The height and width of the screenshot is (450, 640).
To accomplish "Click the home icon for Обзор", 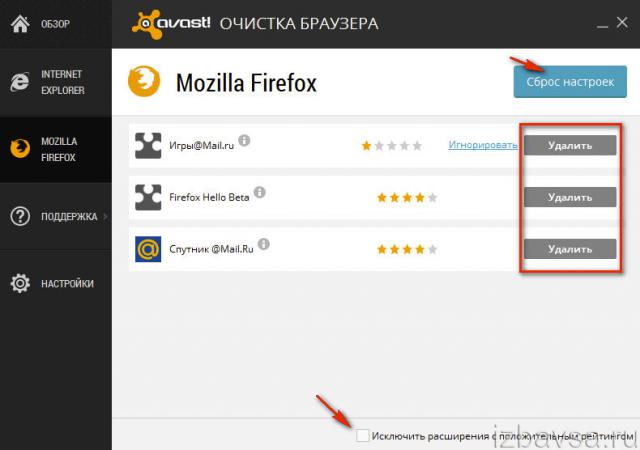I will [x=20, y=24].
